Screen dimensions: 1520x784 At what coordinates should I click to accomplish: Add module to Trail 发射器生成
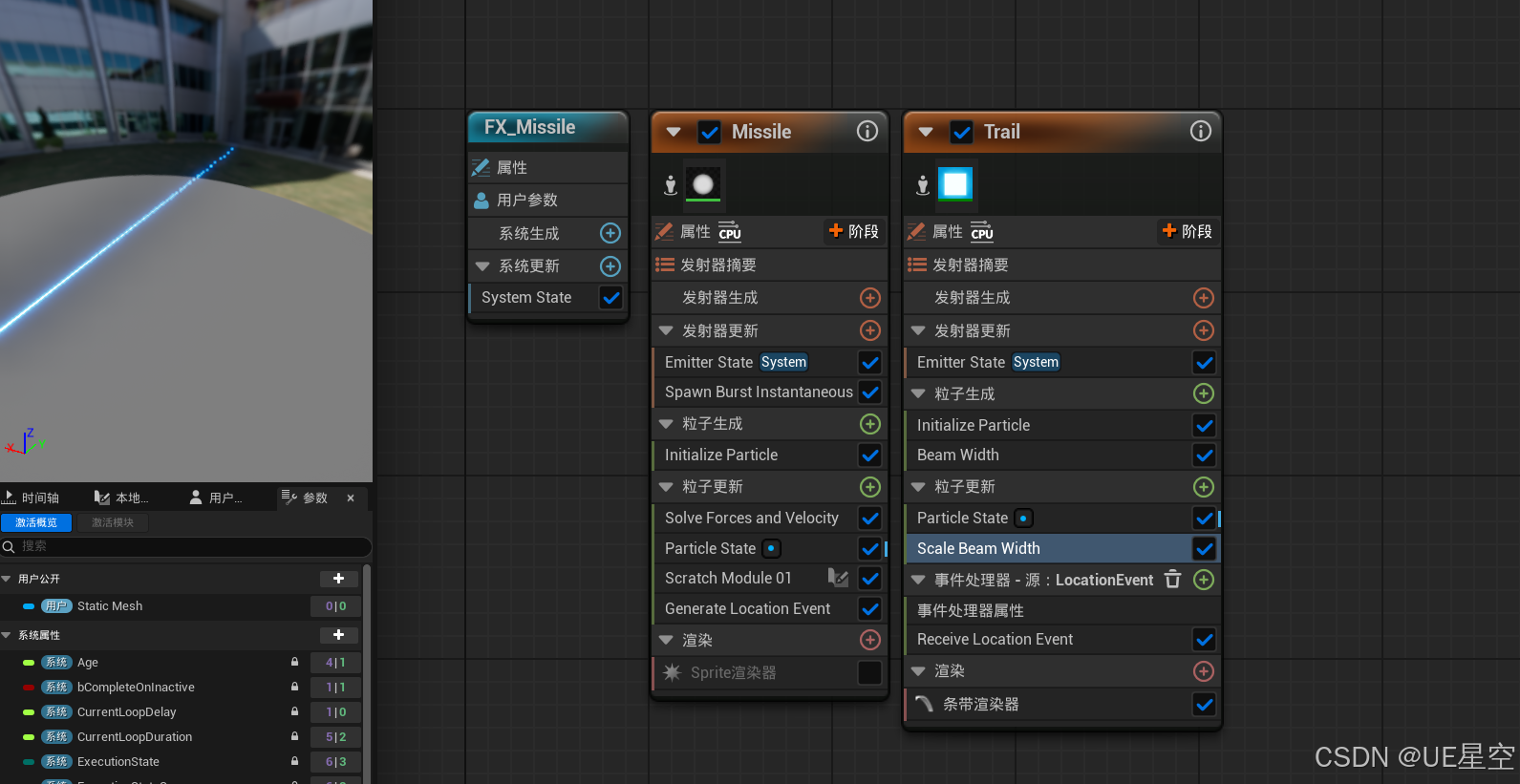(1204, 298)
